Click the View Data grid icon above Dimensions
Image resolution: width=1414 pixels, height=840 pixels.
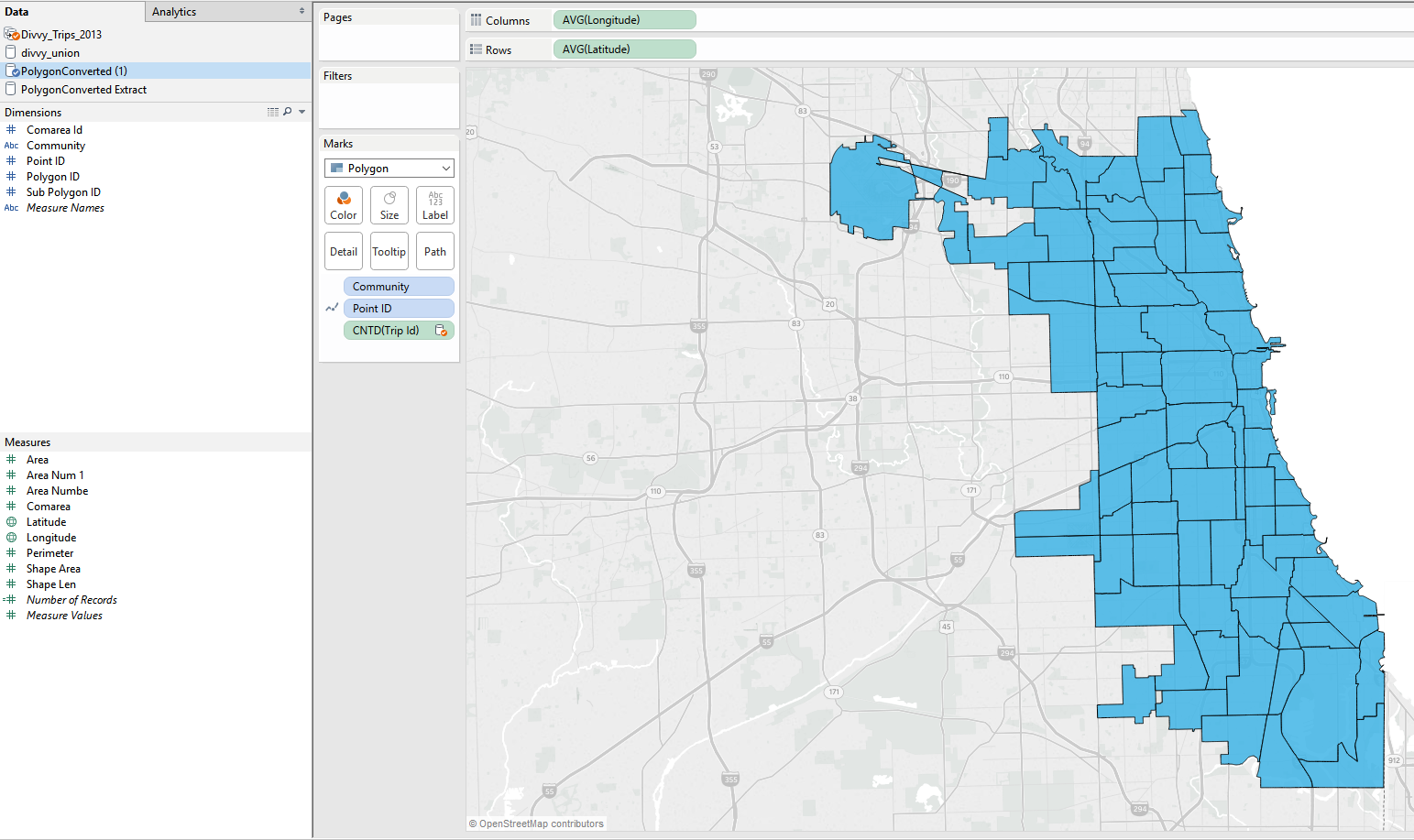pyautogui.click(x=272, y=111)
